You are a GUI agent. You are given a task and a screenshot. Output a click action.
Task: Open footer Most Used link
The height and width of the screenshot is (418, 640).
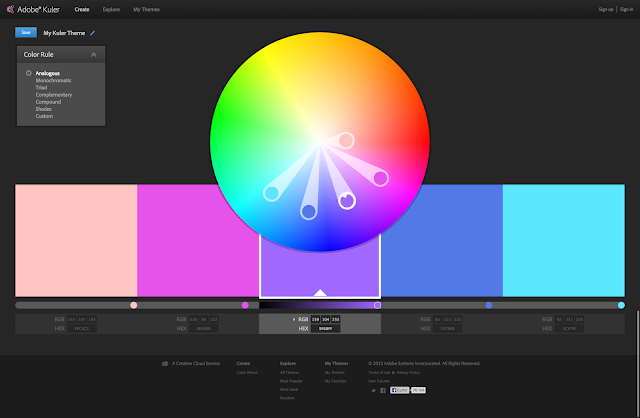(289, 389)
